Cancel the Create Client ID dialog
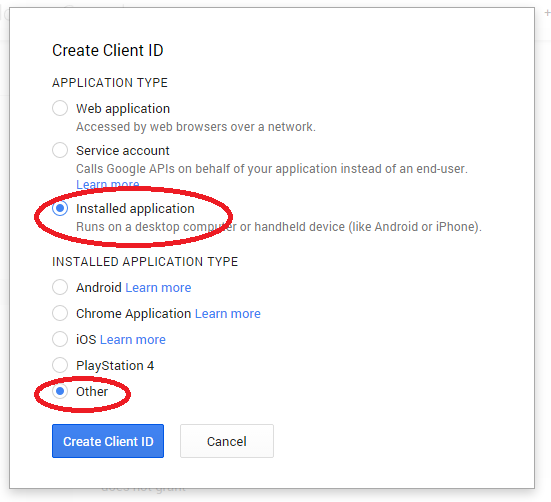The width and height of the screenshot is (551, 502). (227, 441)
